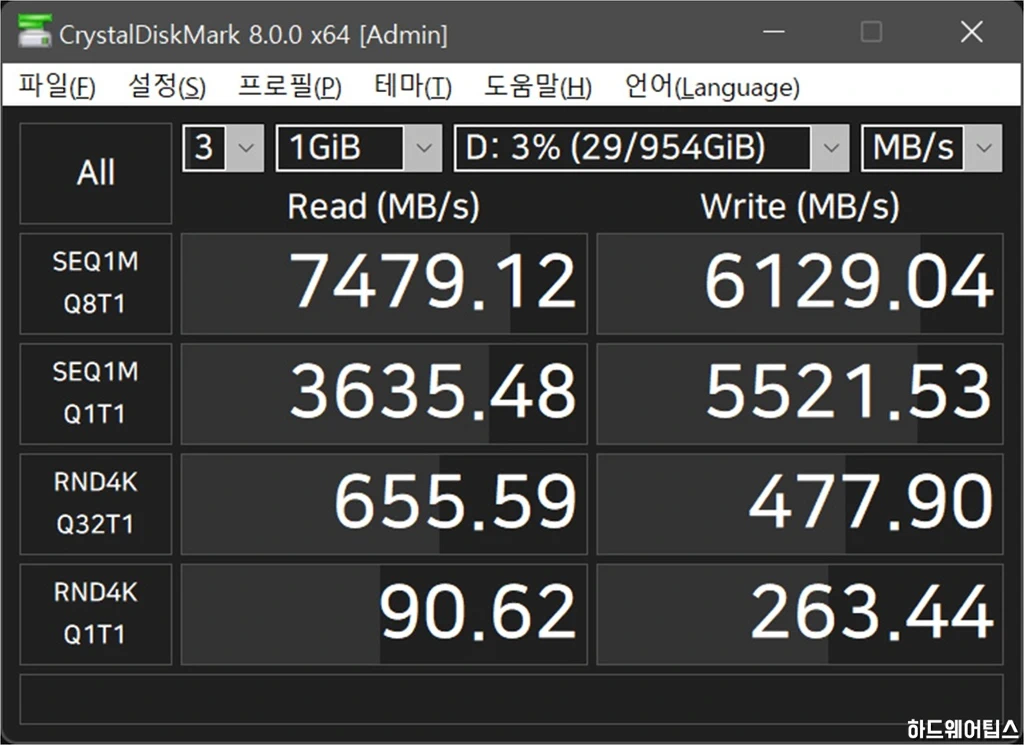
Task: Maximize the CrystalDiskMark window
Action: (x=871, y=31)
